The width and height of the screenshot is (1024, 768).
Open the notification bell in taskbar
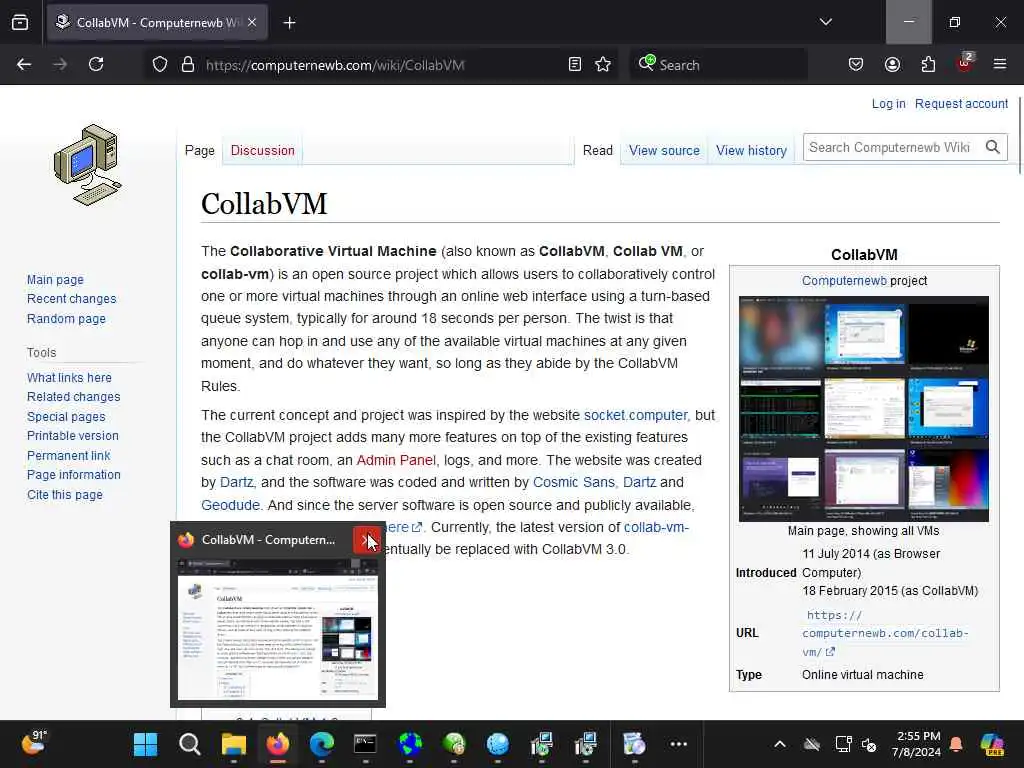pyautogui.click(x=956, y=744)
